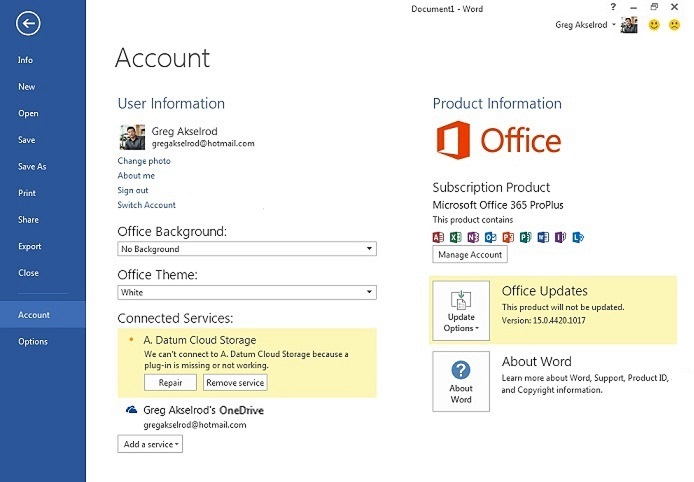Open Options from the sidebar
The width and height of the screenshot is (694, 482).
point(33,341)
